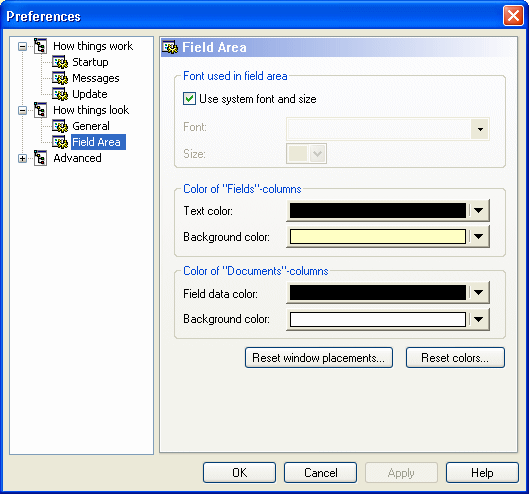Click Reset window placements button
Viewport: 529px width, 494px height.
tap(319, 358)
